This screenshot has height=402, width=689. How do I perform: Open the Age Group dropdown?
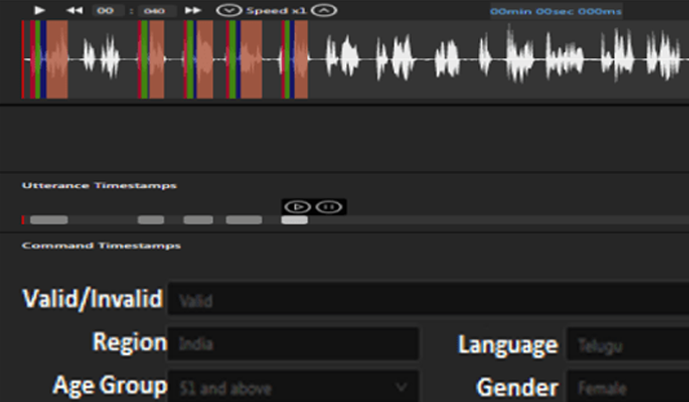292,386
